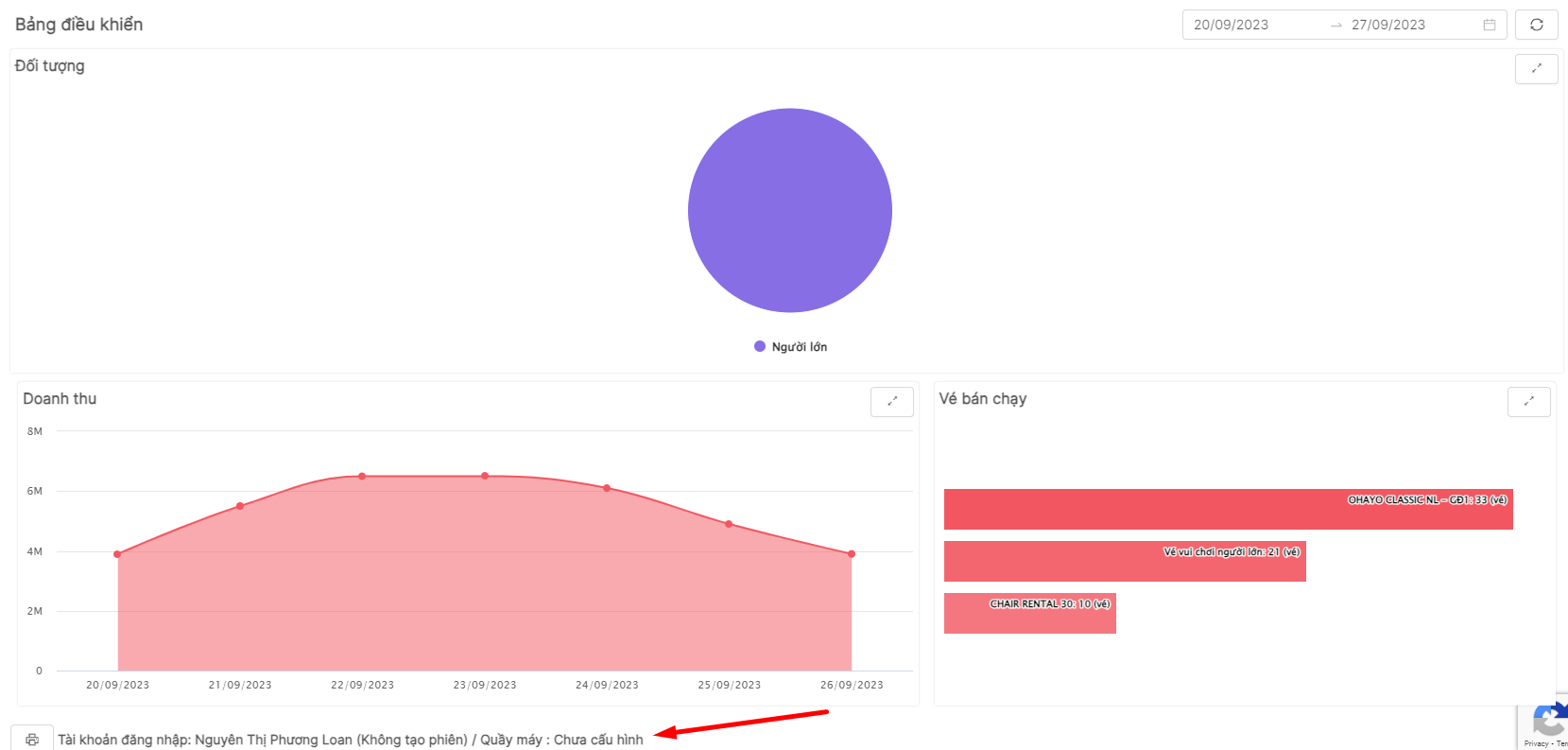Click revenue data point for 20/09/2023
This screenshot has width=1568, height=750.
point(117,554)
